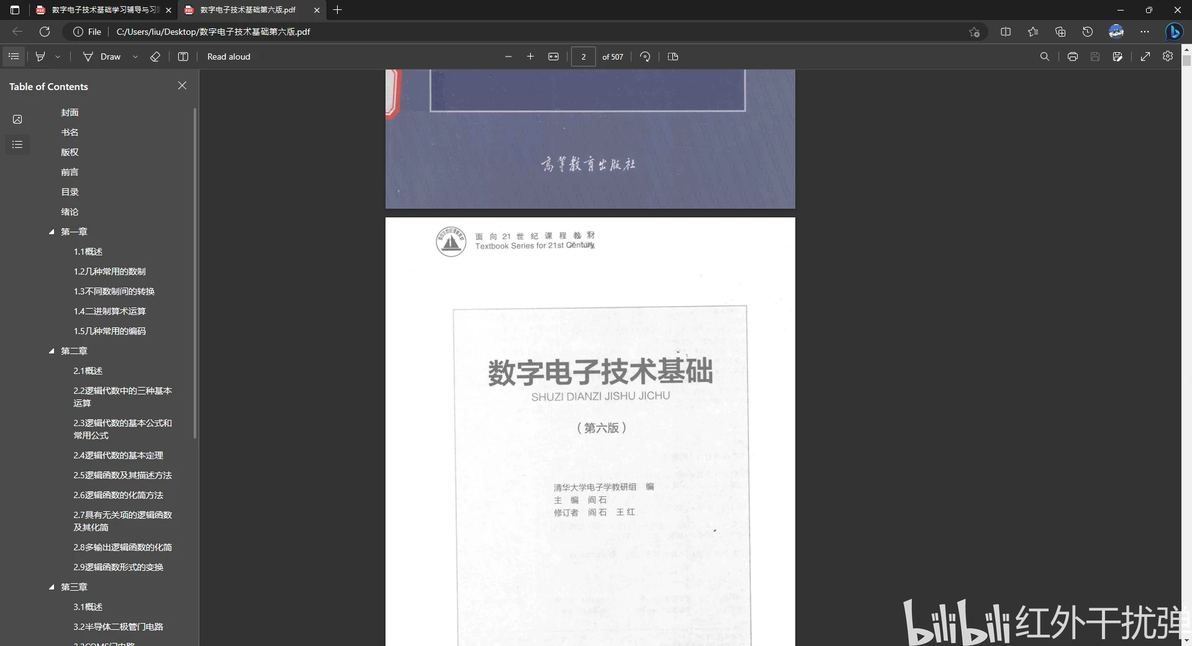Open section 1.2几种常用的数制
The width and height of the screenshot is (1192, 646).
point(109,271)
